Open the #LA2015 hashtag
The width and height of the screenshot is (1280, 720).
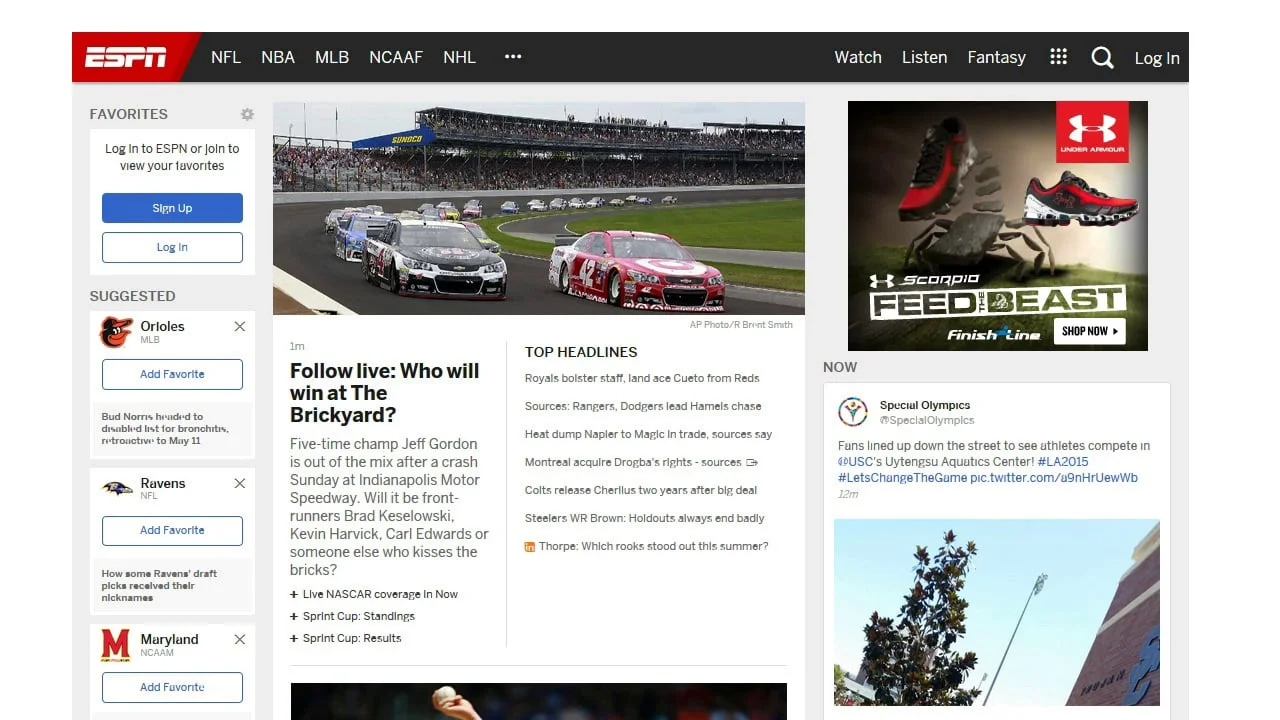coord(1063,462)
